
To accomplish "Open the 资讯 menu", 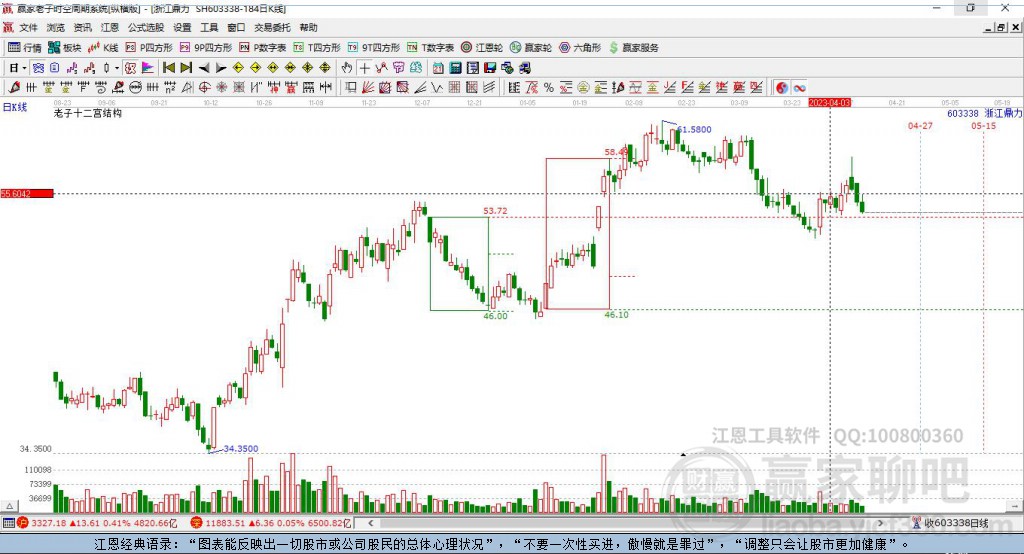I will click(x=82, y=27).
